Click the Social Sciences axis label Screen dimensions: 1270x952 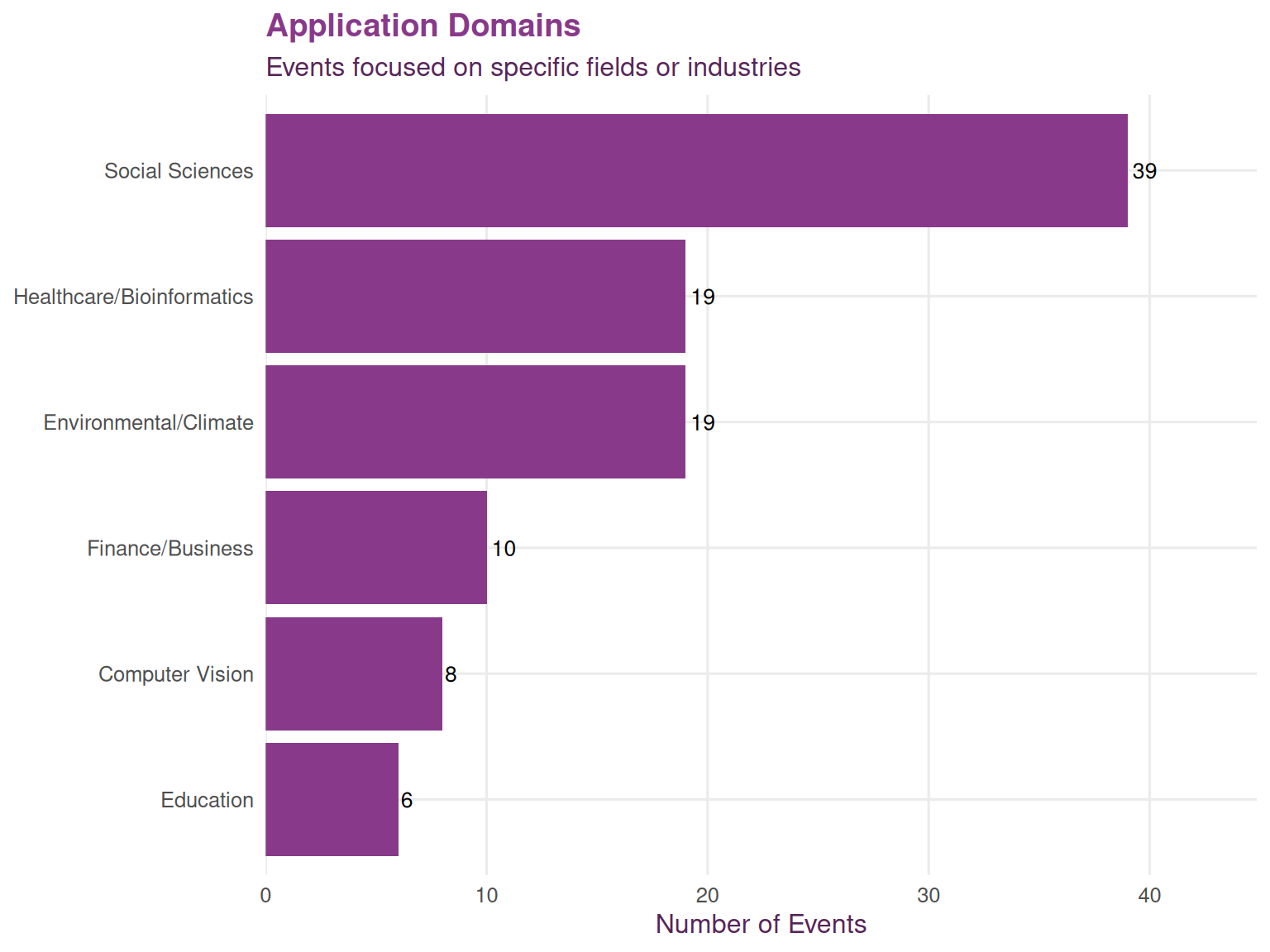tap(179, 171)
